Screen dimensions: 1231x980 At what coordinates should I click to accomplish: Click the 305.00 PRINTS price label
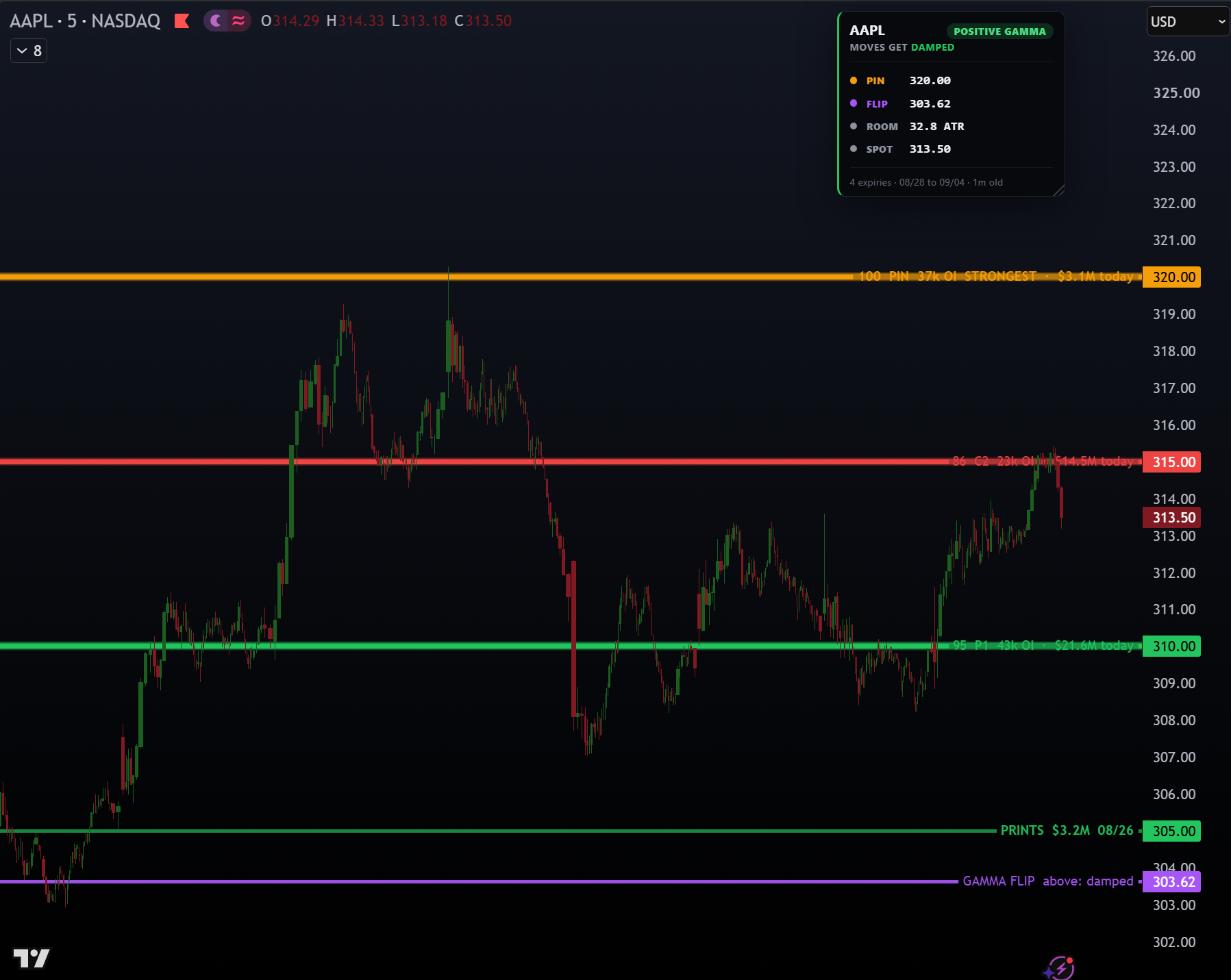[1171, 831]
